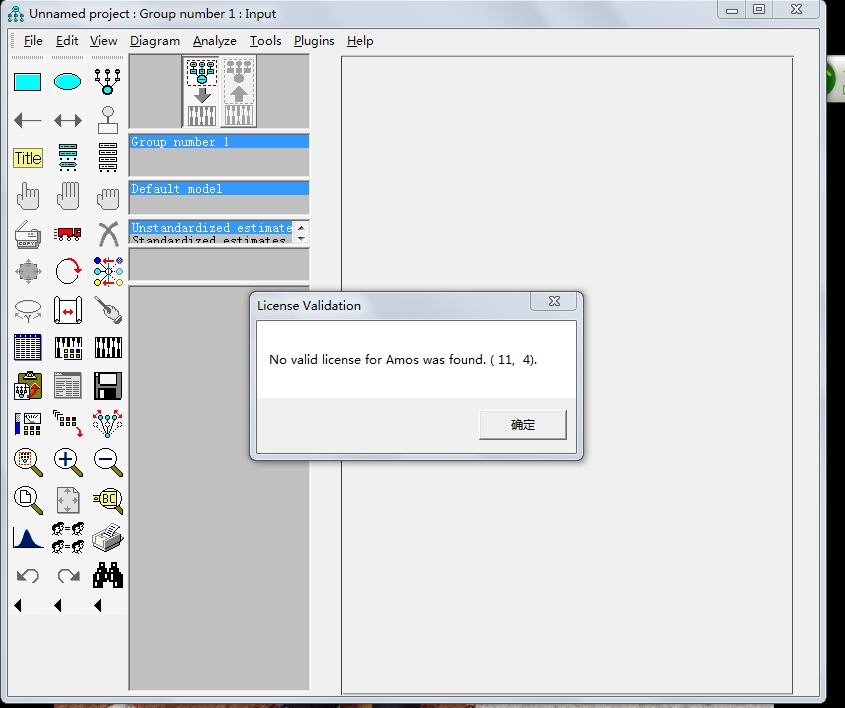This screenshot has height=708, width=845.
Task: Open the Edit menu
Action: [x=67, y=41]
